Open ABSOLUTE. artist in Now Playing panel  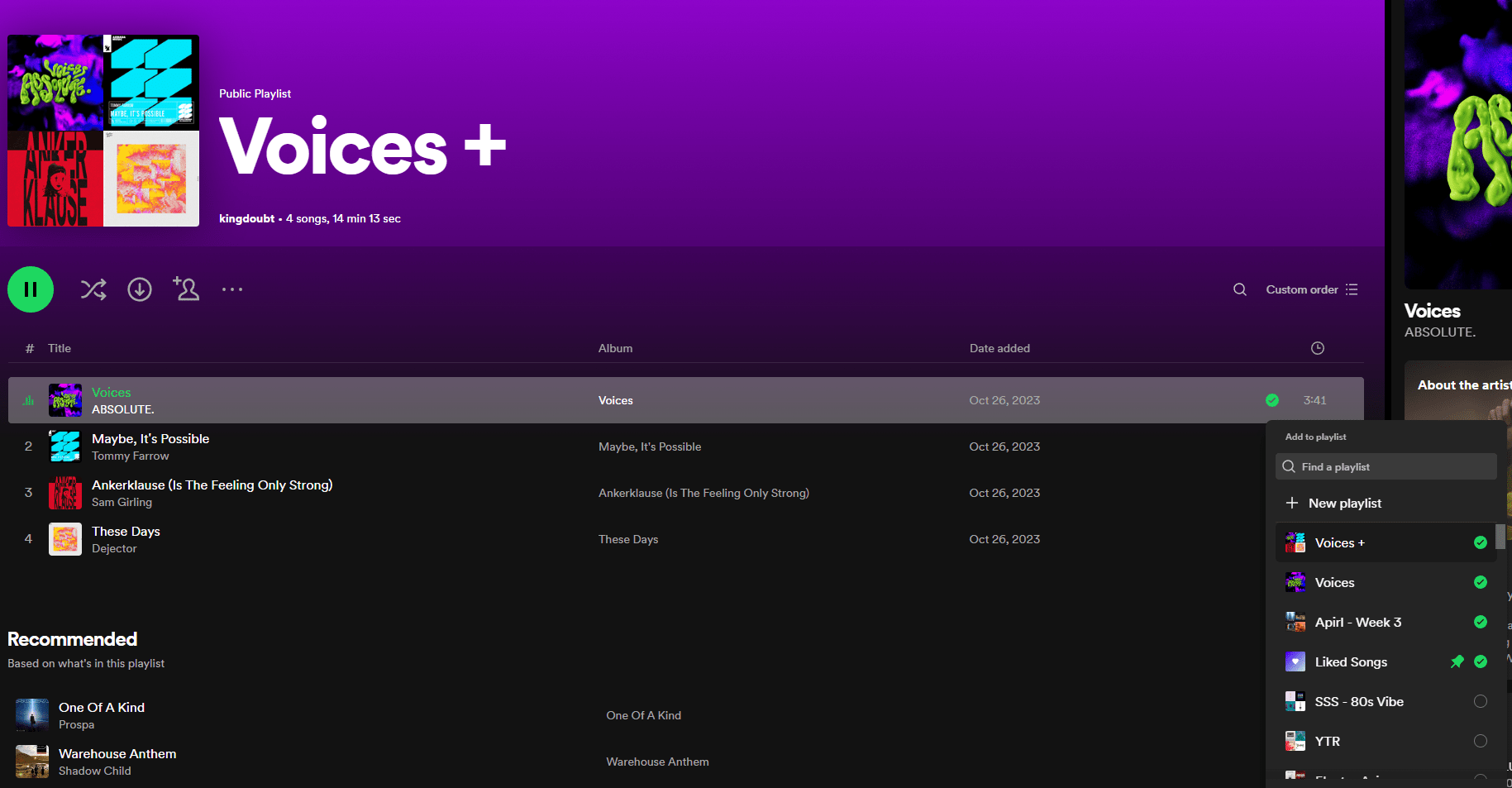[1440, 332]
